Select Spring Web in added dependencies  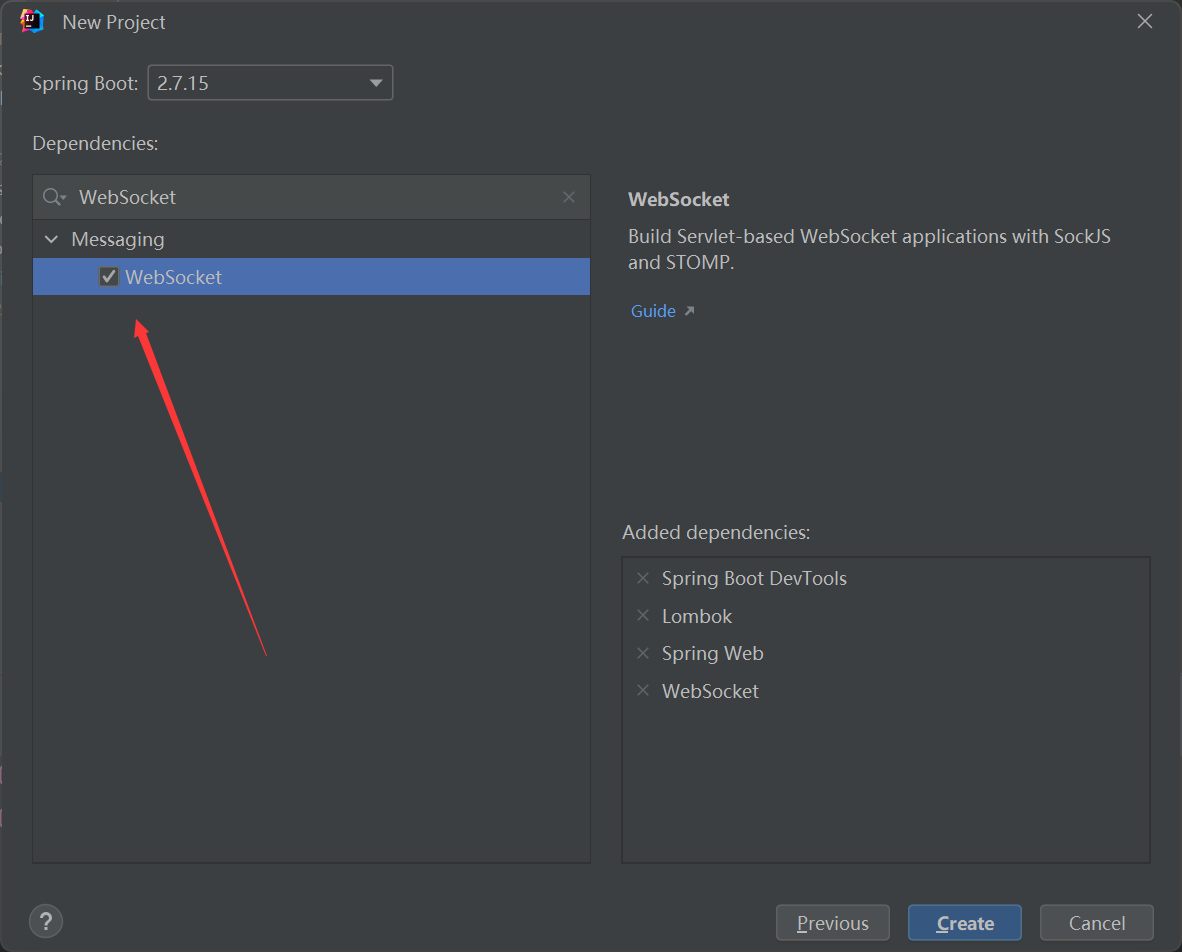pyautogui.click(x=712, y=654)
